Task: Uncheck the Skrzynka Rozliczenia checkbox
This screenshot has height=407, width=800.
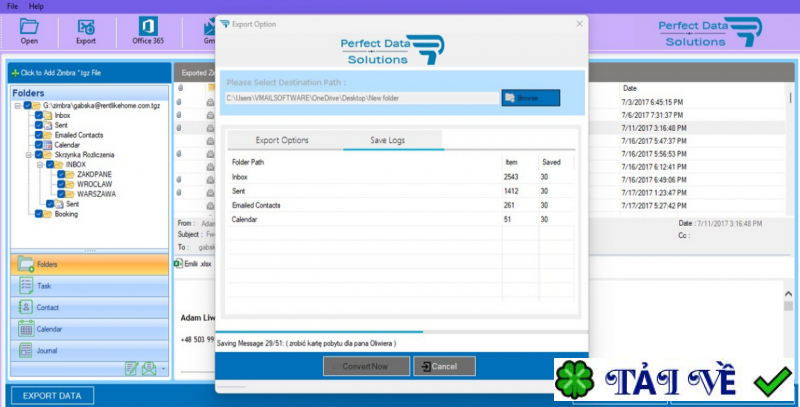Action: point(39,155)
